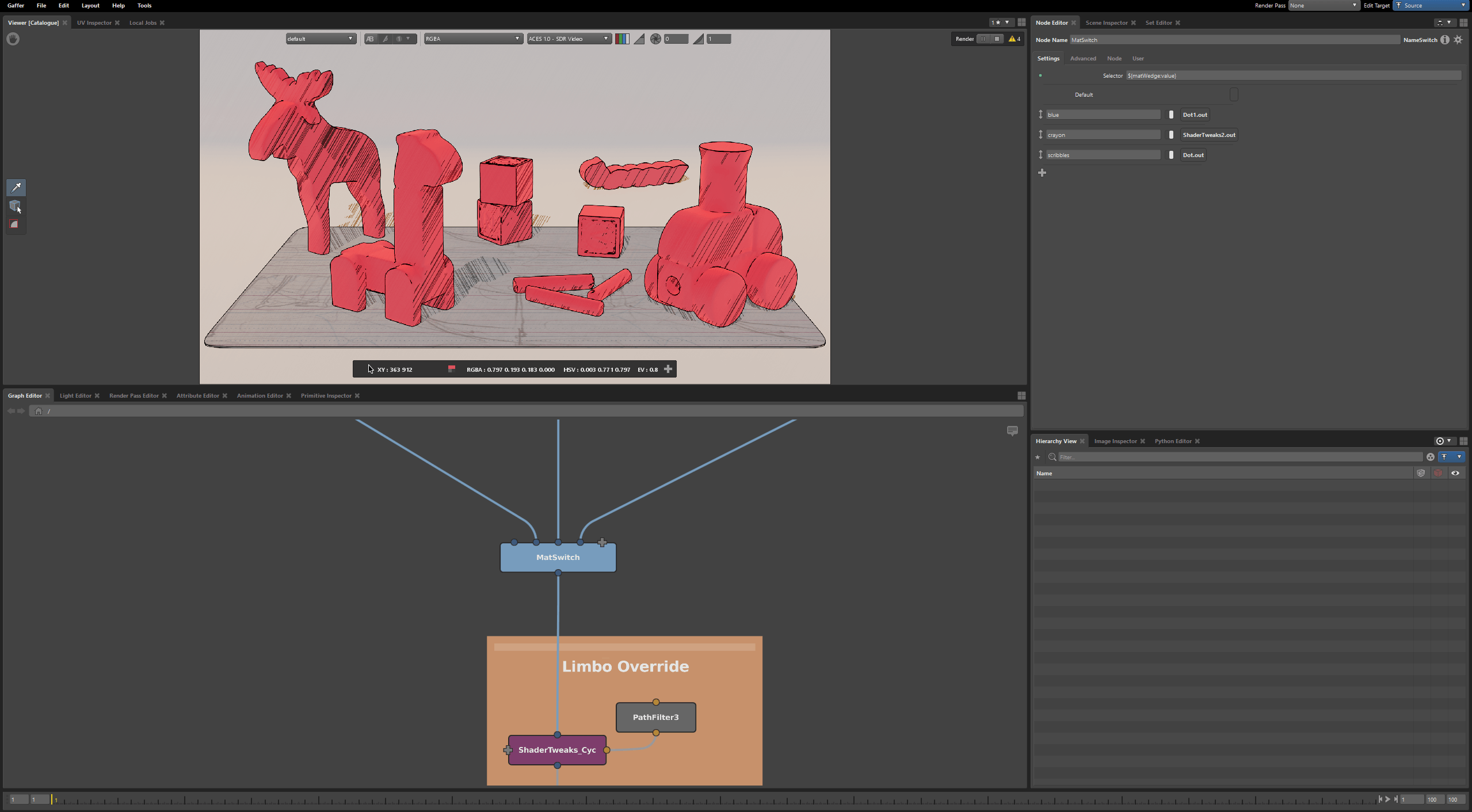Click the Hierarchy View set filter icon
Image resolution: width=1472 pixels, height=812 pixels.
point(1431,457)
